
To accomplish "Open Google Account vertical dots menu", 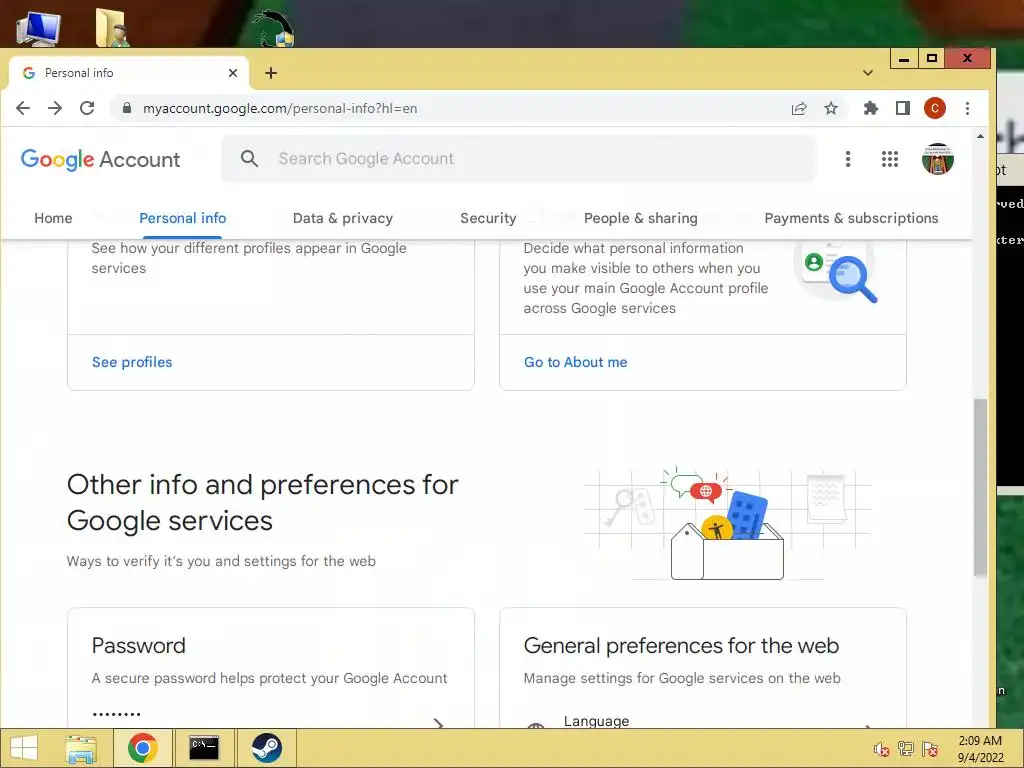I will (x=848, y=159).
